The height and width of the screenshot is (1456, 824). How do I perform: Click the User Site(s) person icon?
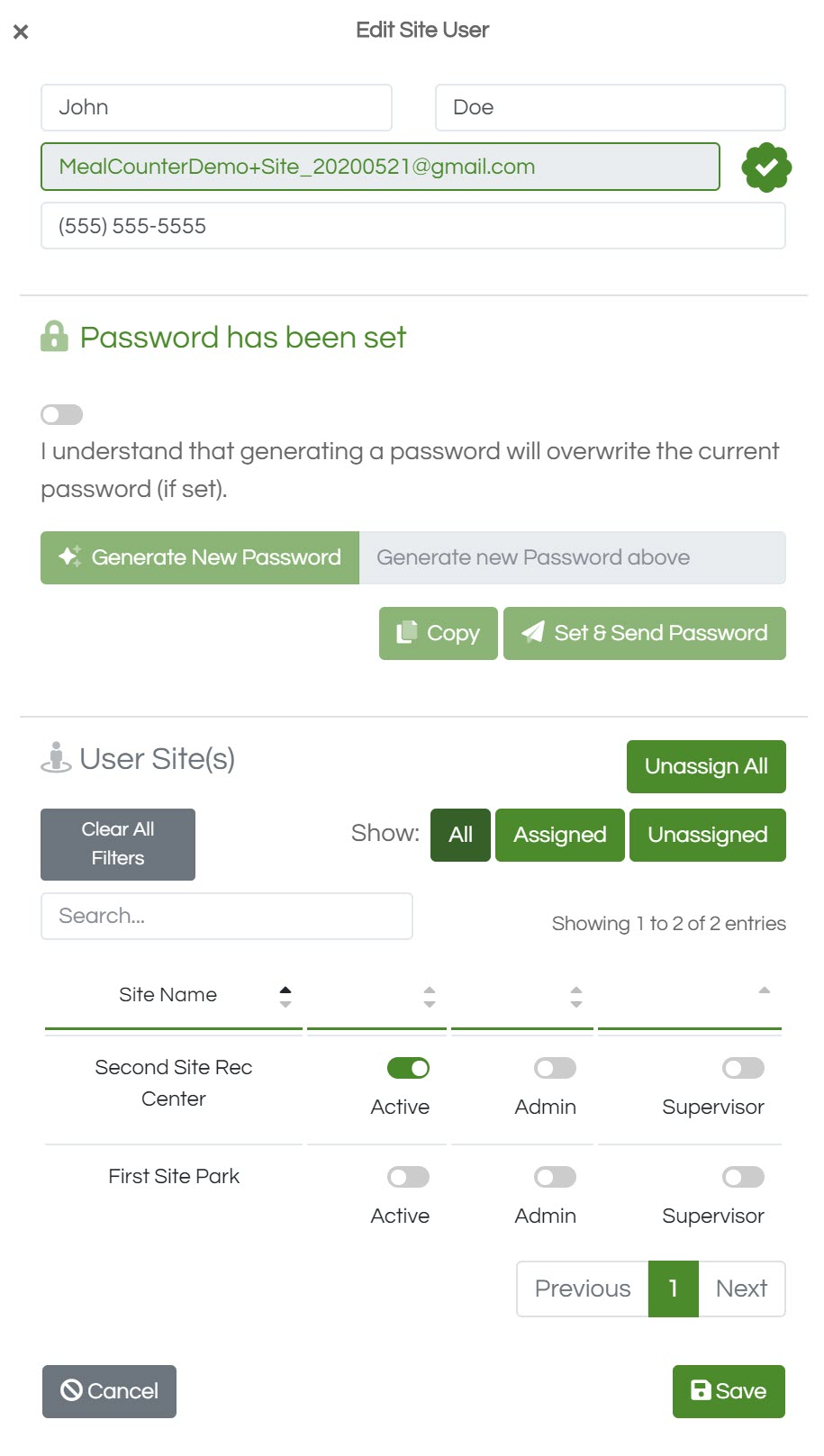56,757
